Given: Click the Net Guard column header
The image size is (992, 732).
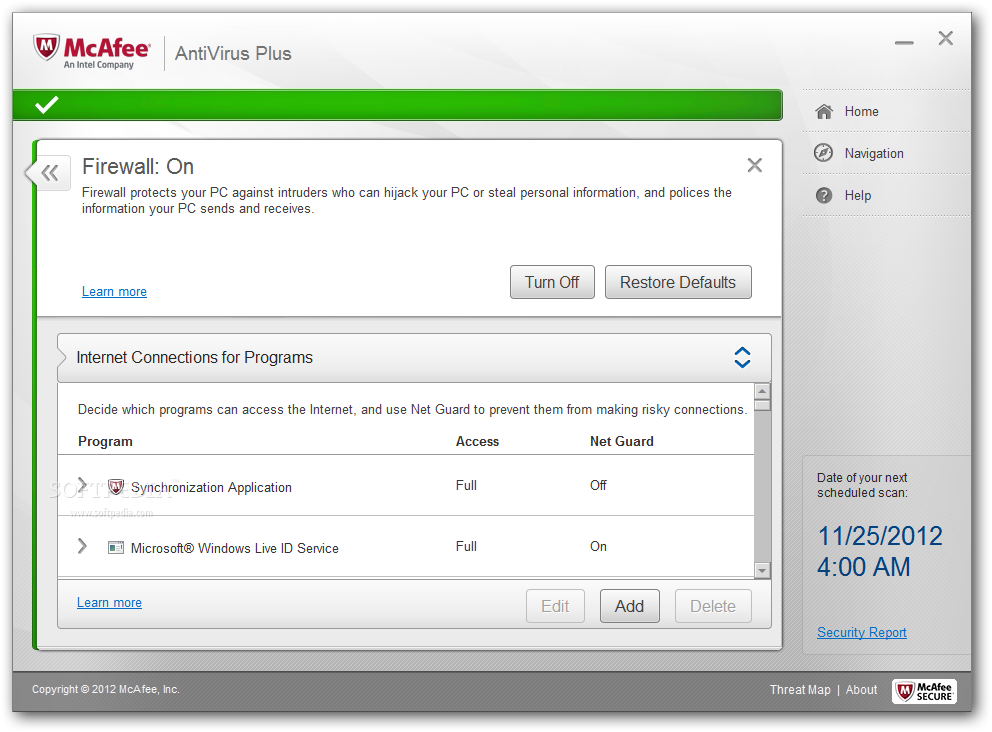Looking at the screenshot, I should [621, 442].
